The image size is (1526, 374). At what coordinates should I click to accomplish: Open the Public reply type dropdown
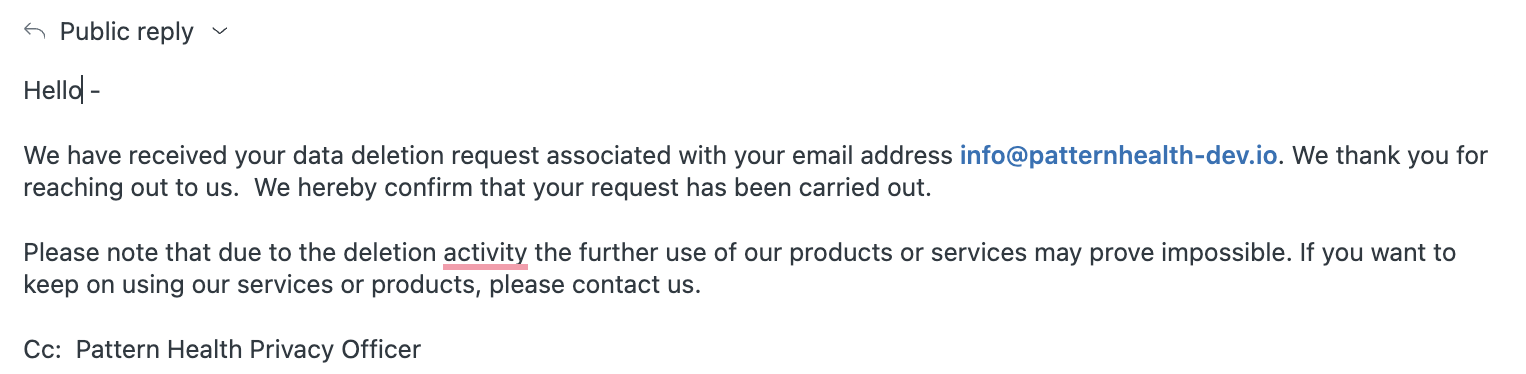click(126, 32)
